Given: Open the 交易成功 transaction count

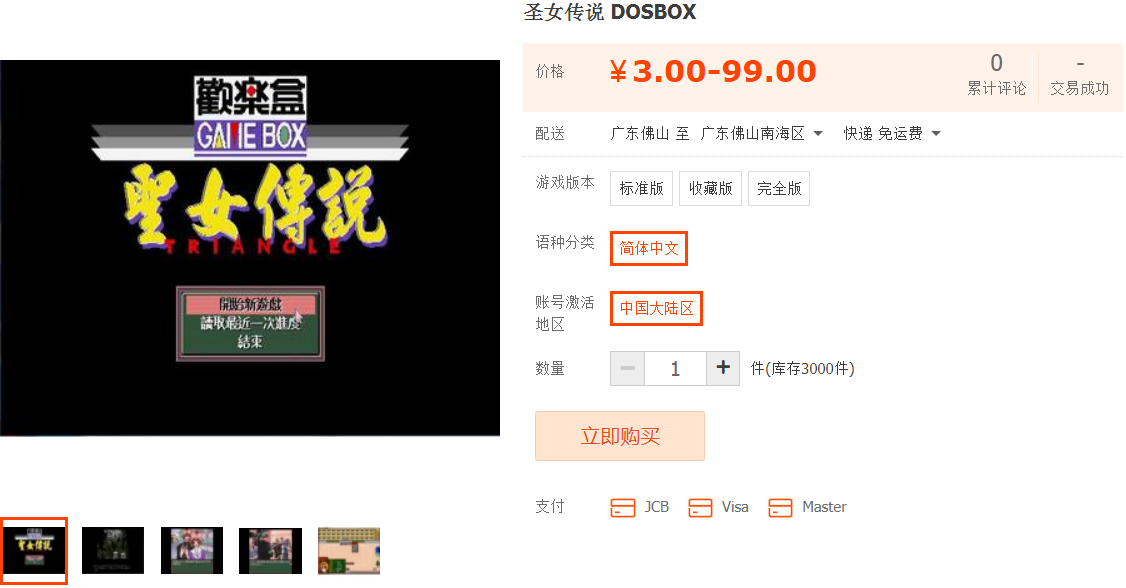Looking at the screenshot, I should click(x=1080, y=75).
